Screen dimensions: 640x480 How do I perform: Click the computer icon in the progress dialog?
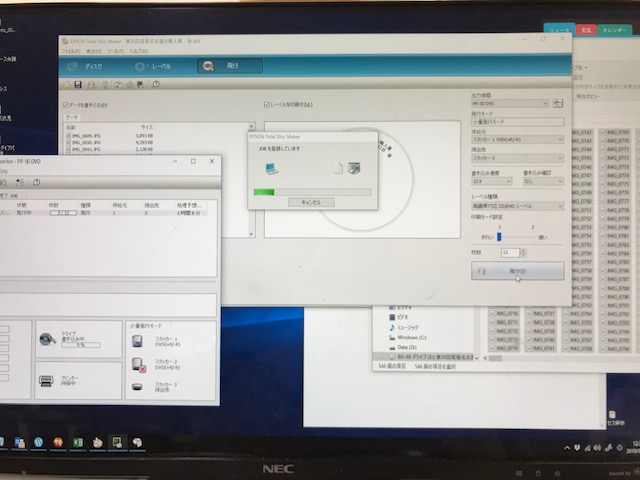coord(271,168)
